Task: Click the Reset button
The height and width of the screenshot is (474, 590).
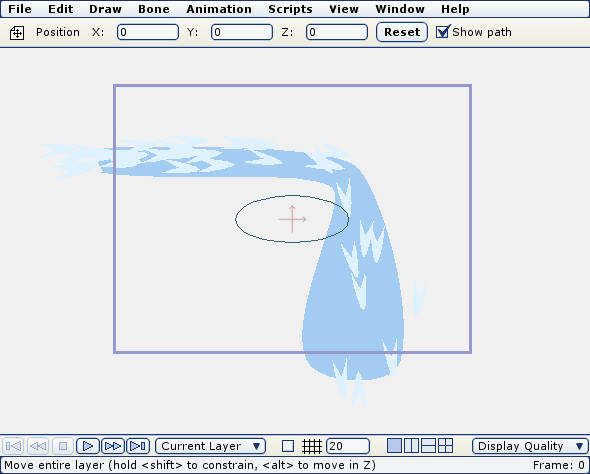Action: (x=402, y=32)
